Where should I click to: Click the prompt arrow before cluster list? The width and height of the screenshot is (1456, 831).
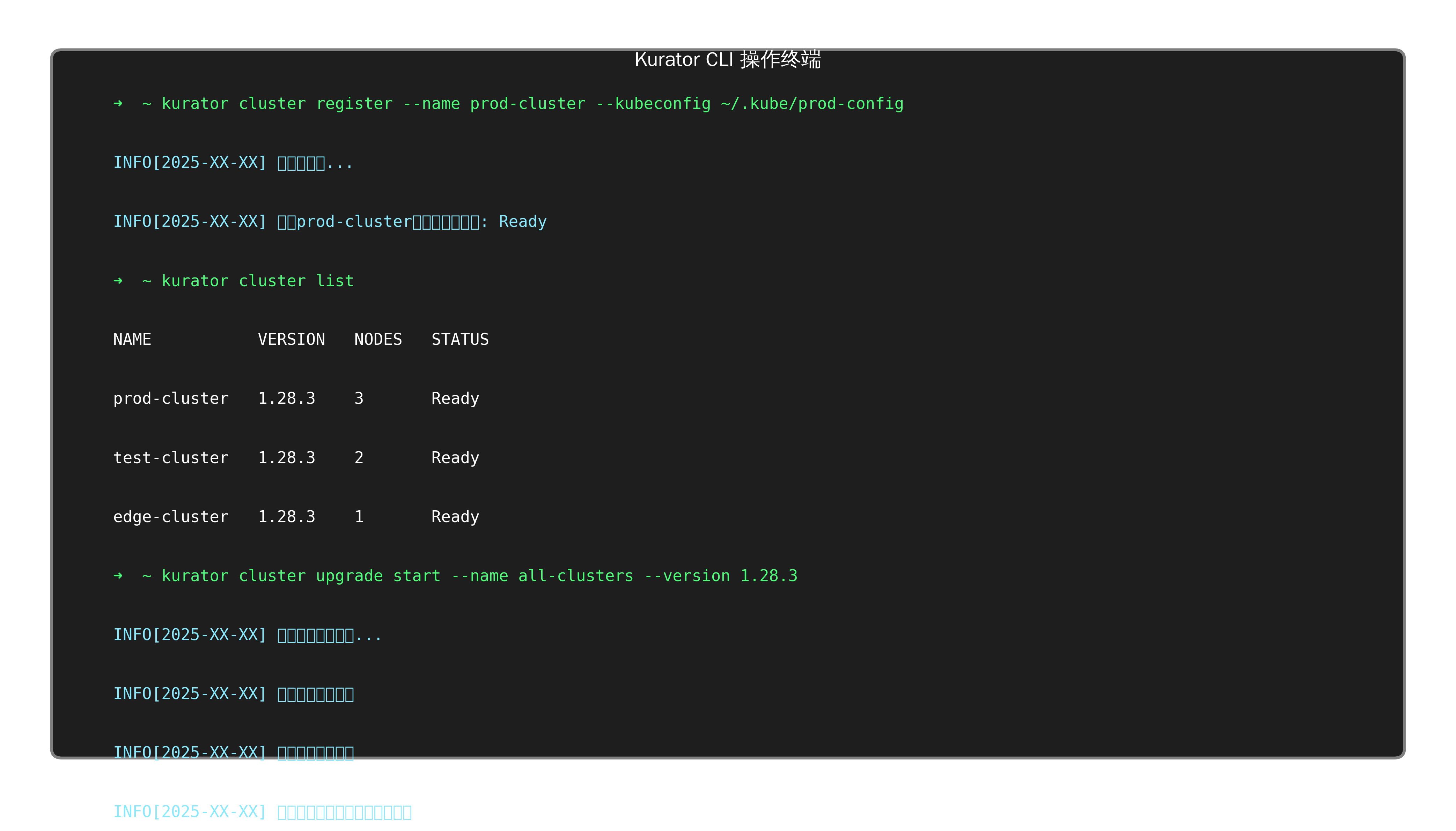point(118,281)
